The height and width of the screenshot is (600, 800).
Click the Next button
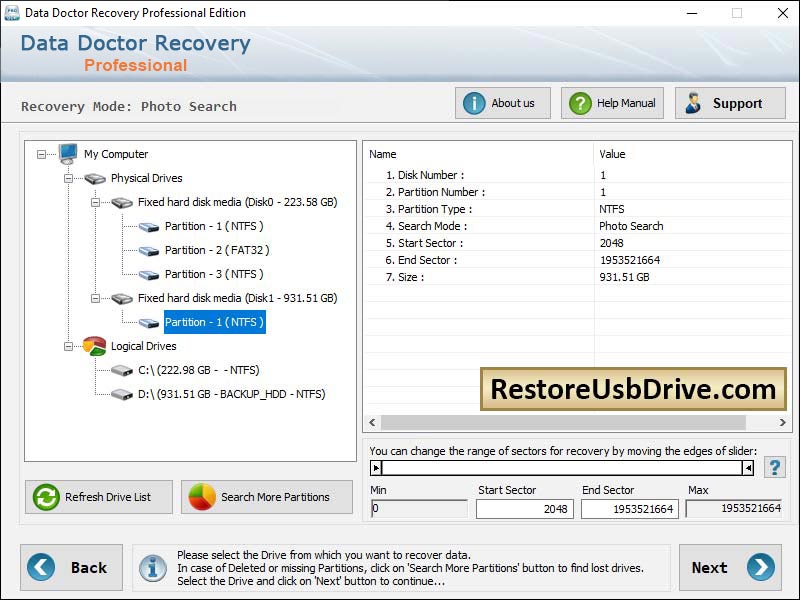point(730,567)
